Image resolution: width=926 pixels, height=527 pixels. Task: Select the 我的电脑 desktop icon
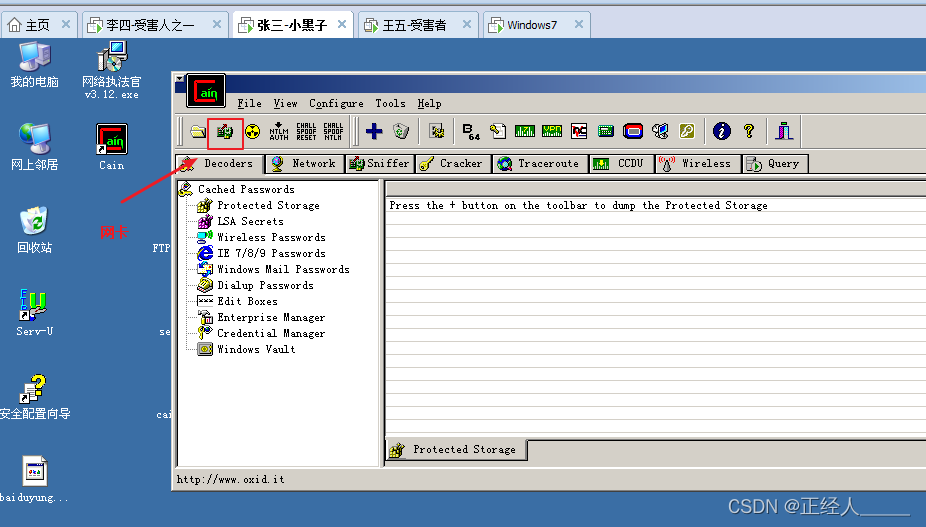(x=34, y=65)
